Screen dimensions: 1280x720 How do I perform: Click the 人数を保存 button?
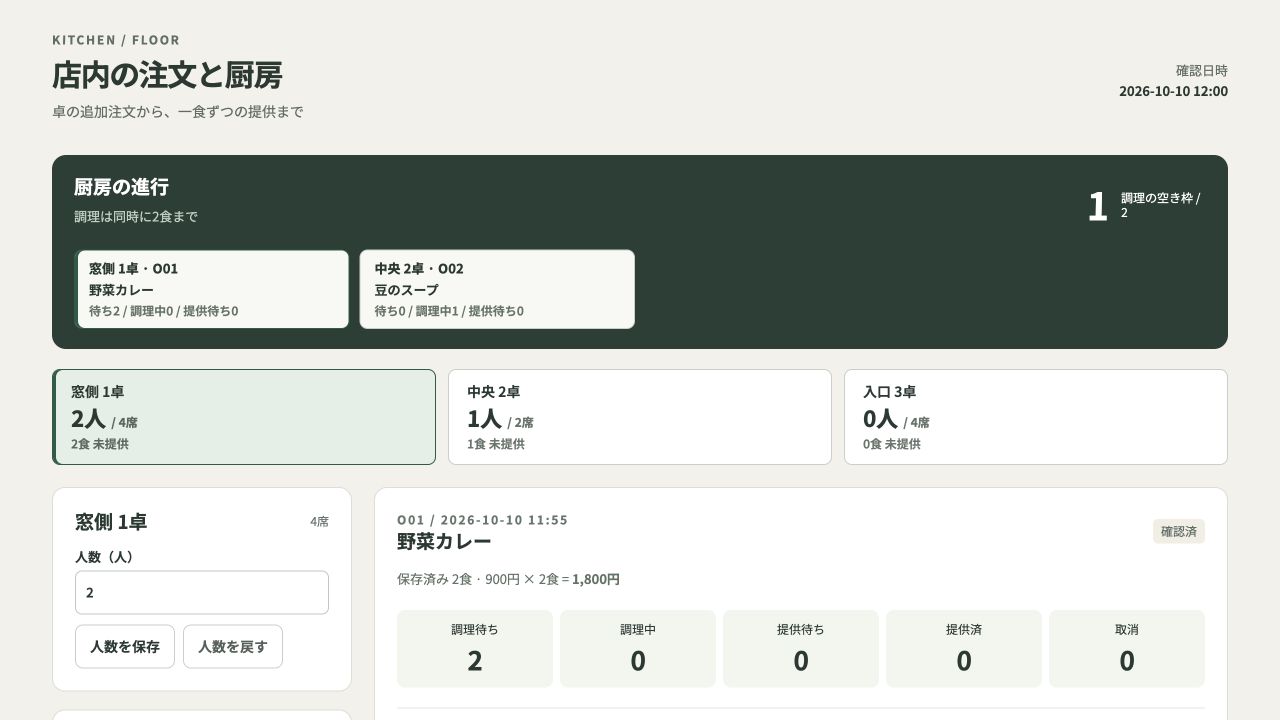click(x=125, y=647)
